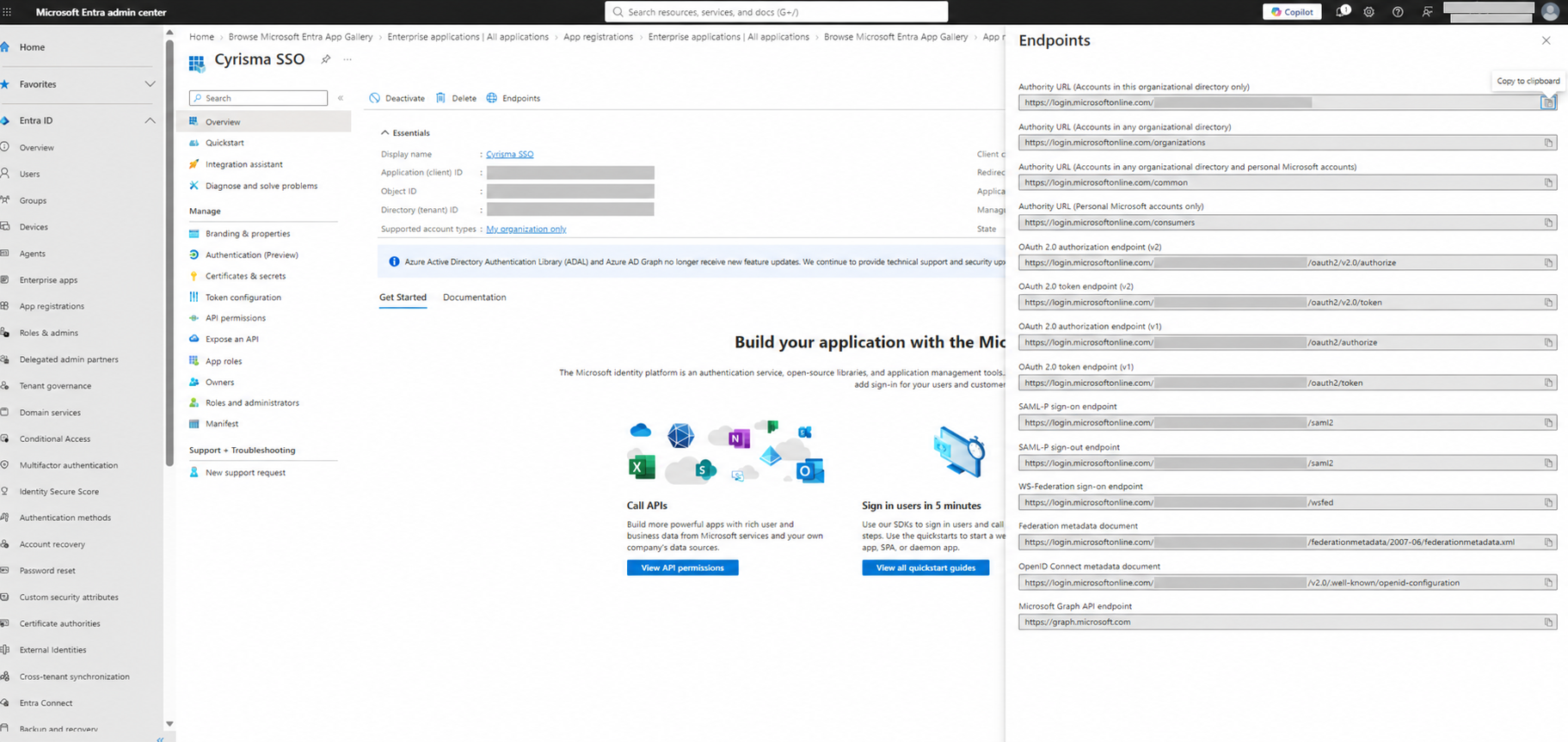Image resolution: width=1568 pixels, height=742 pixels.
Task: Open the notifications bell
Action: click(1342, 12)
